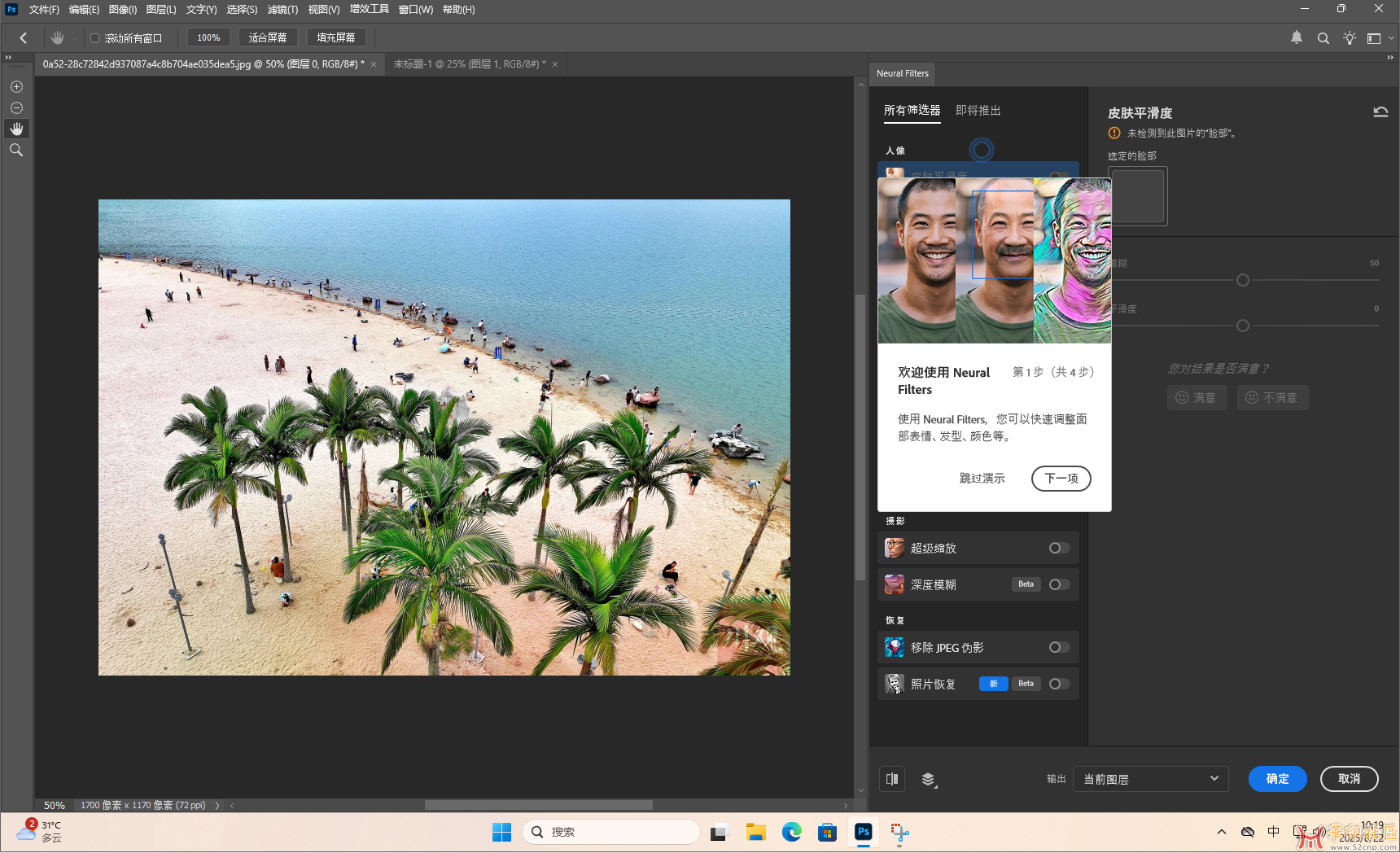1400x853 pixels.
Task: Open Microsoft Edge from taskbar
Action: point(792,832)
